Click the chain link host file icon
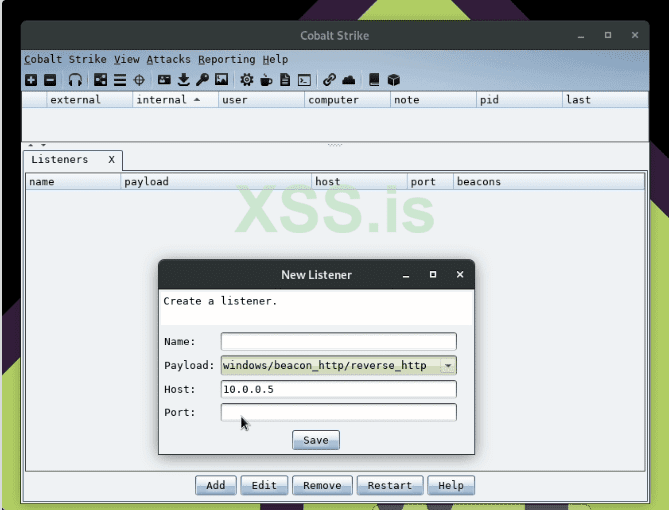Screen dimensions: 669x510 click(329, 80)
